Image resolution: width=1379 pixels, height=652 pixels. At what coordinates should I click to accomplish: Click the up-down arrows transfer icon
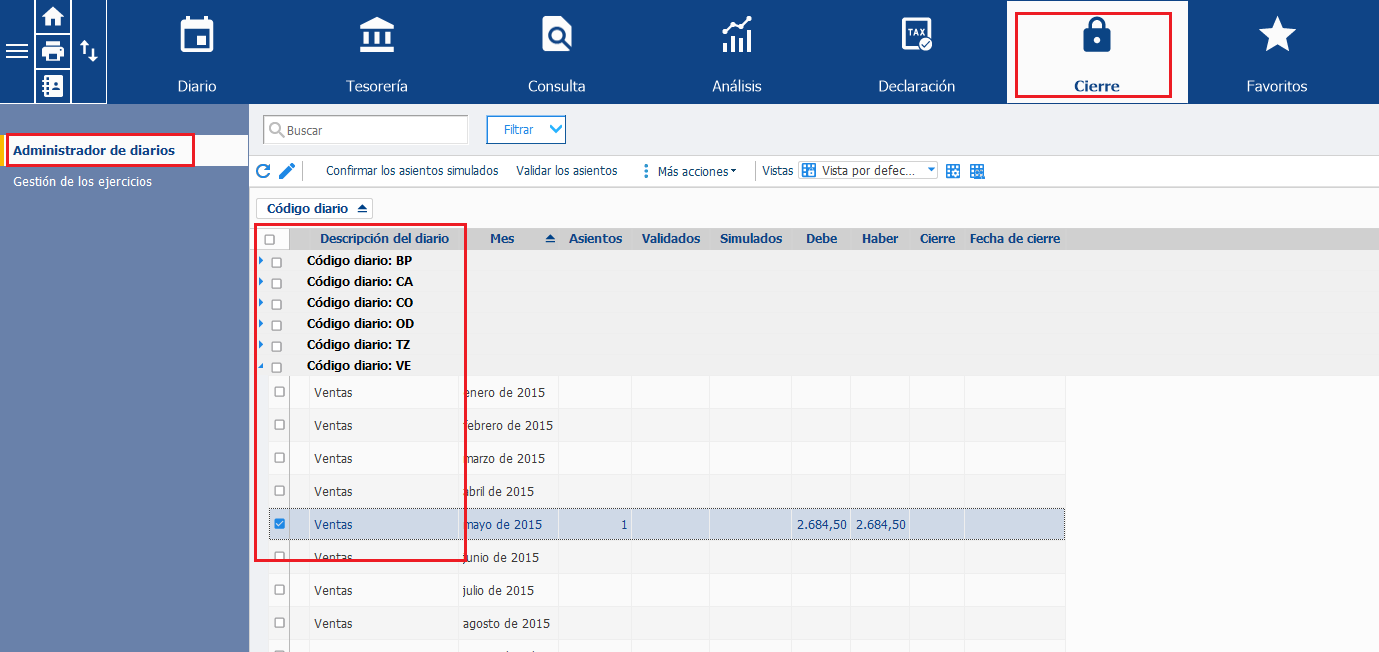pyautogui.click(x=89, y=51)
